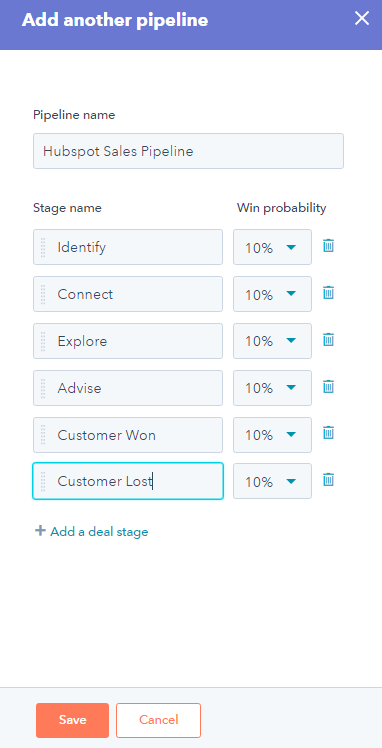Expand win probability dropdown for Explore

272,341
